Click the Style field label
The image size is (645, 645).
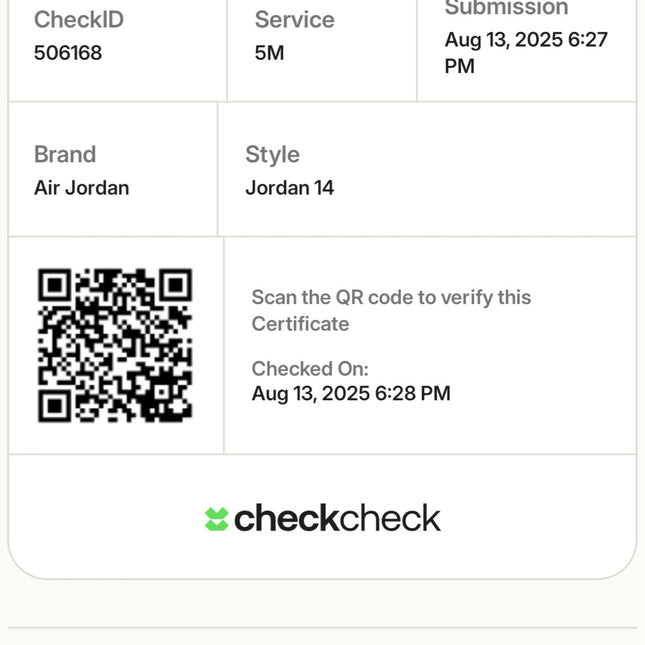click(x=272, y=155)
